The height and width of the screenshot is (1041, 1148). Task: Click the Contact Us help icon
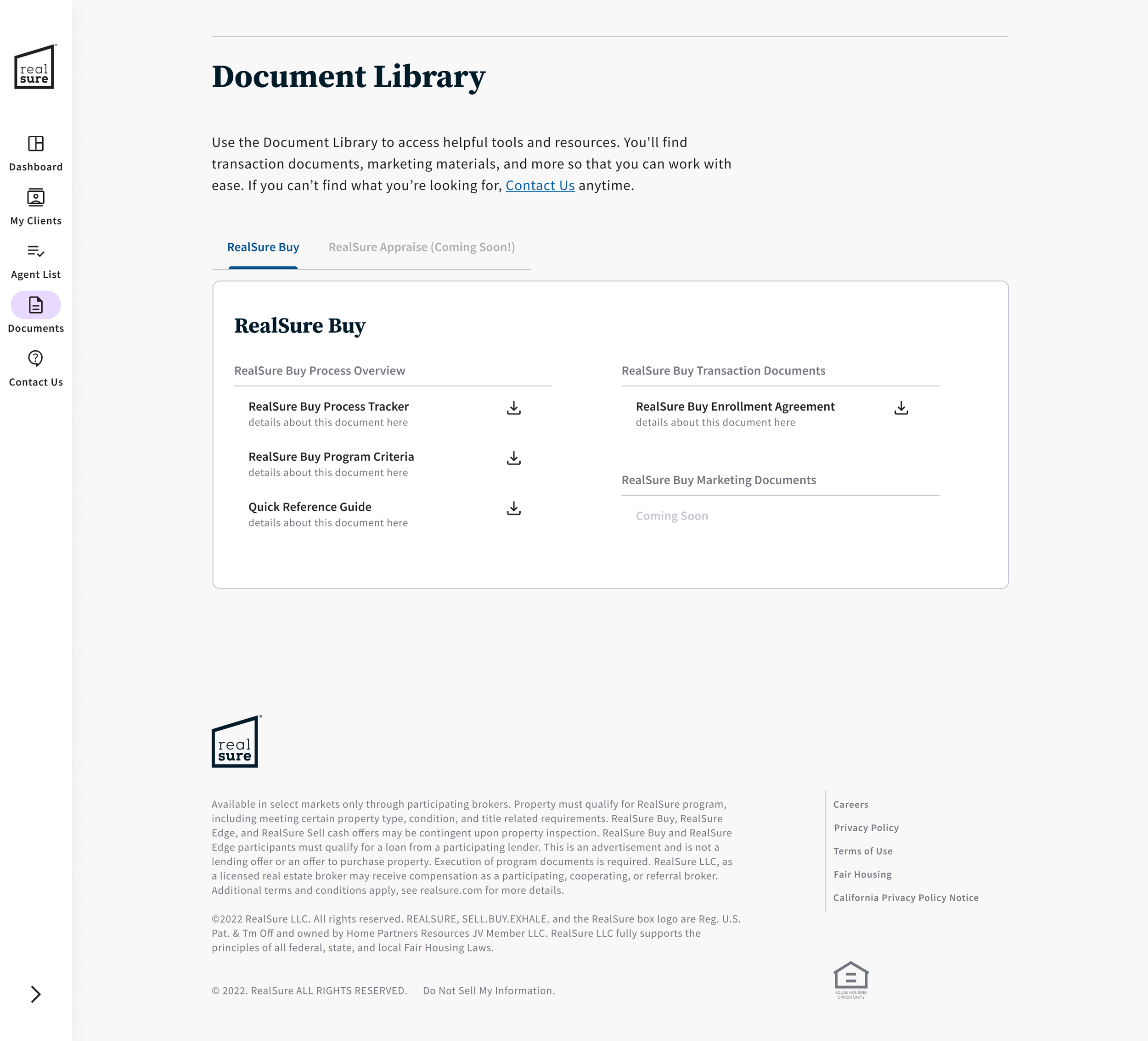point(35,358)
